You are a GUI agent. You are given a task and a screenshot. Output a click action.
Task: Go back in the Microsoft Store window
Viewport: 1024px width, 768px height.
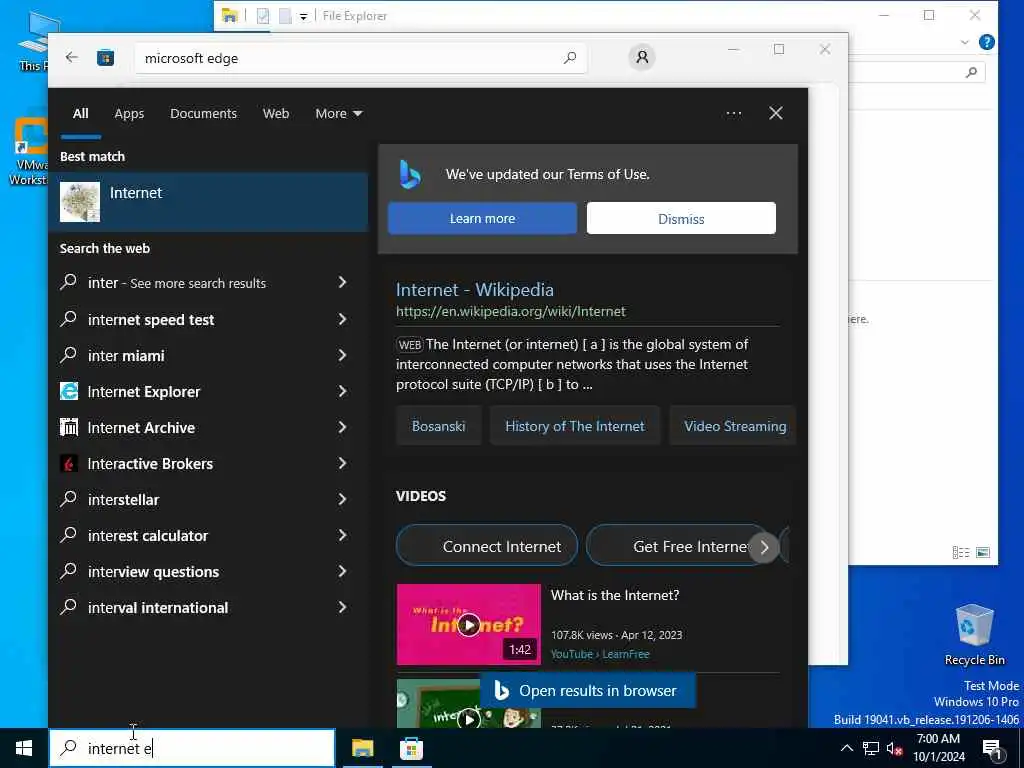pyautogui.click(x=72, y=57)
